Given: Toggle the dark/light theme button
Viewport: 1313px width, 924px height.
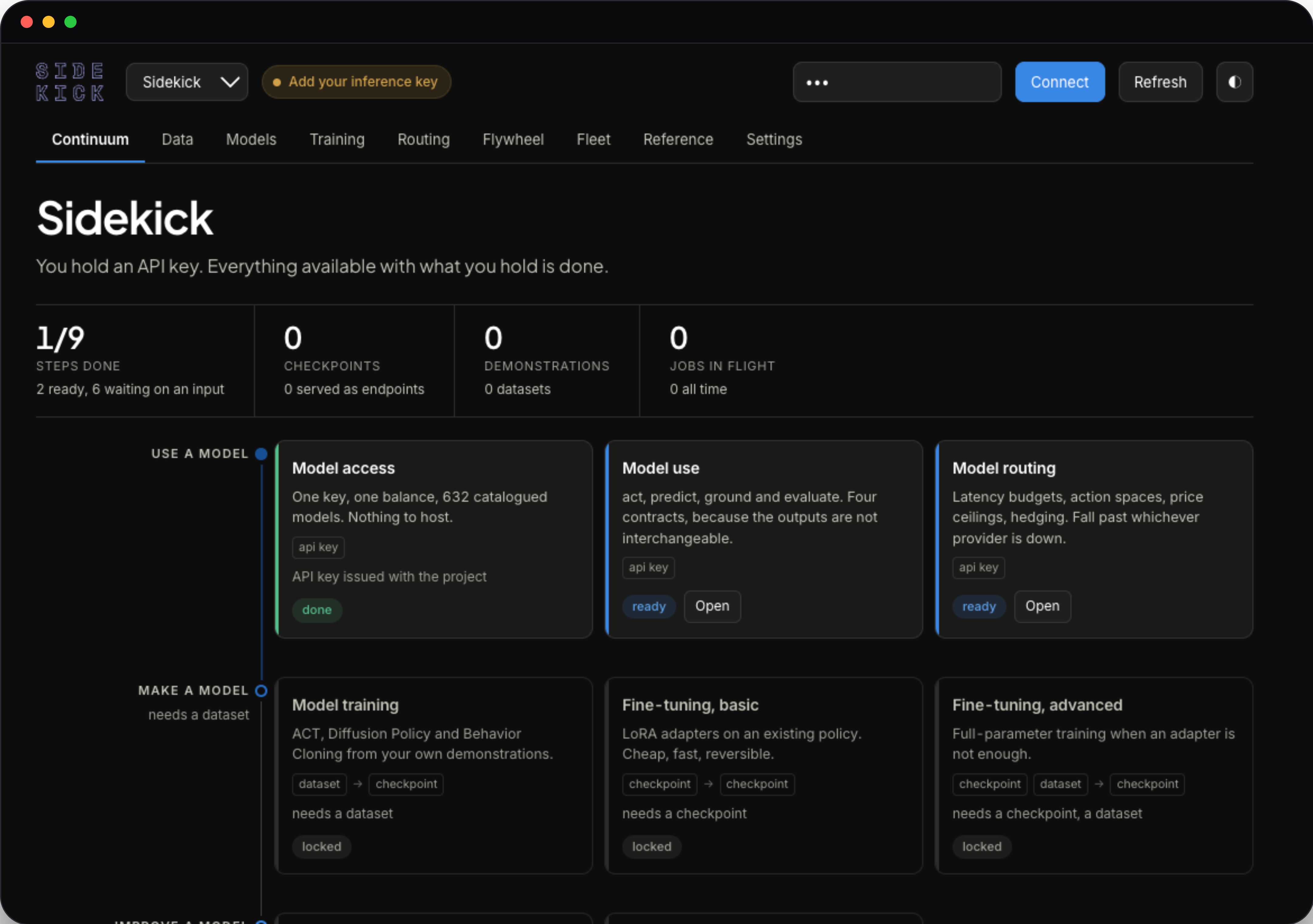Looking at the screenshot, I should click(1235, 82).
